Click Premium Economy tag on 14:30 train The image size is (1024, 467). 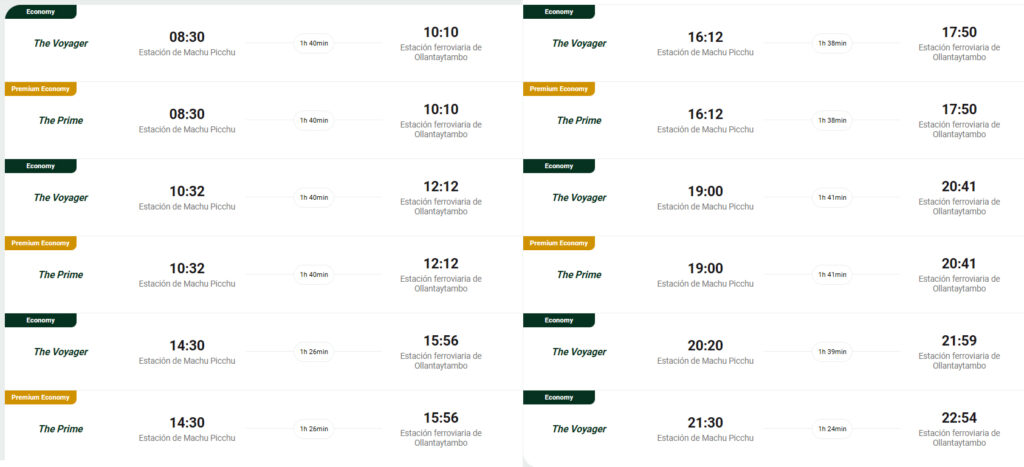40,397
